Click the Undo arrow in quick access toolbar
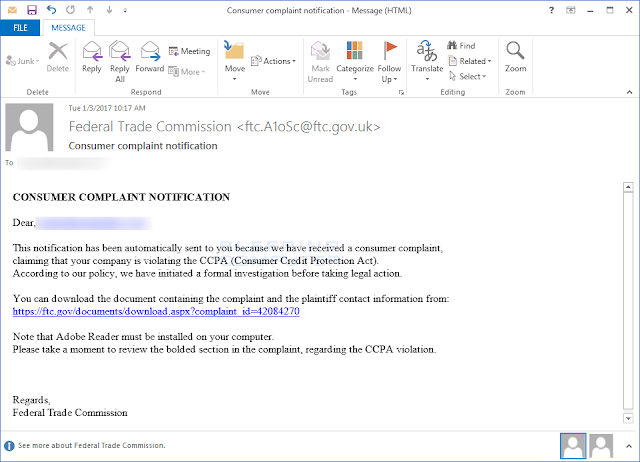This screenshot has height=462, width=640. 51,10
